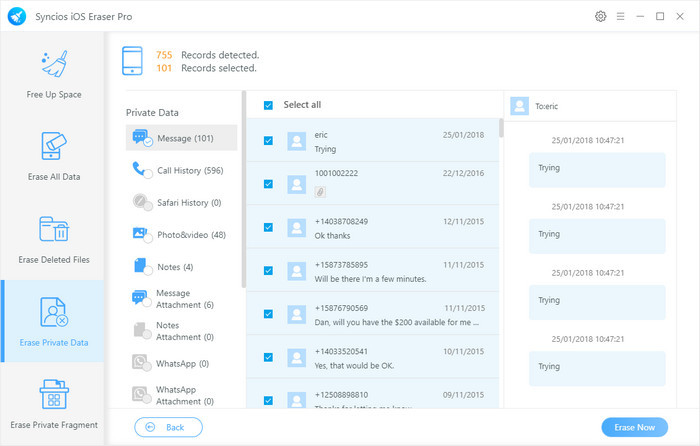Select the "Ok thanks" message text
The image size is (700, 446).
332,236
